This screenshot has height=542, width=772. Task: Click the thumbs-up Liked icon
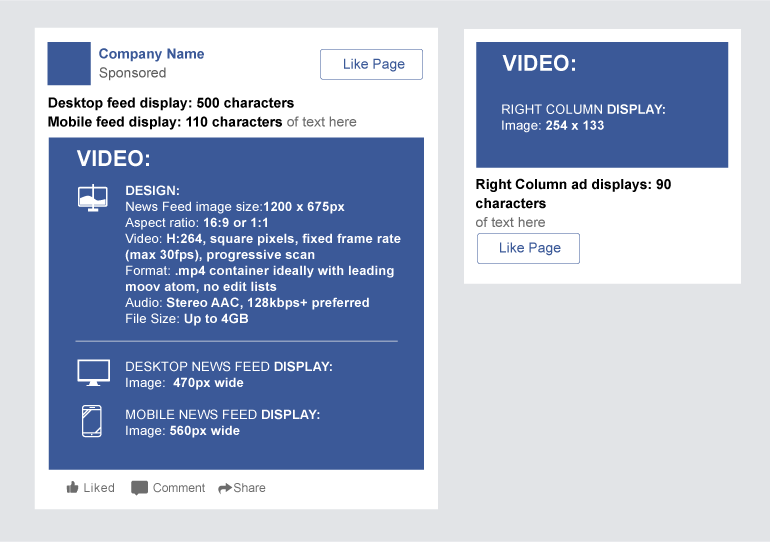click(x=72, y=488)
